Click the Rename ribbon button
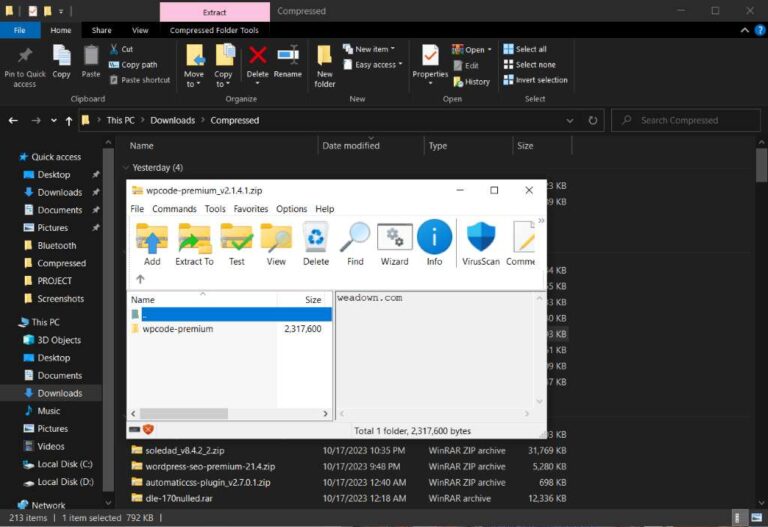The image size is (768, 527). point(288,62)
